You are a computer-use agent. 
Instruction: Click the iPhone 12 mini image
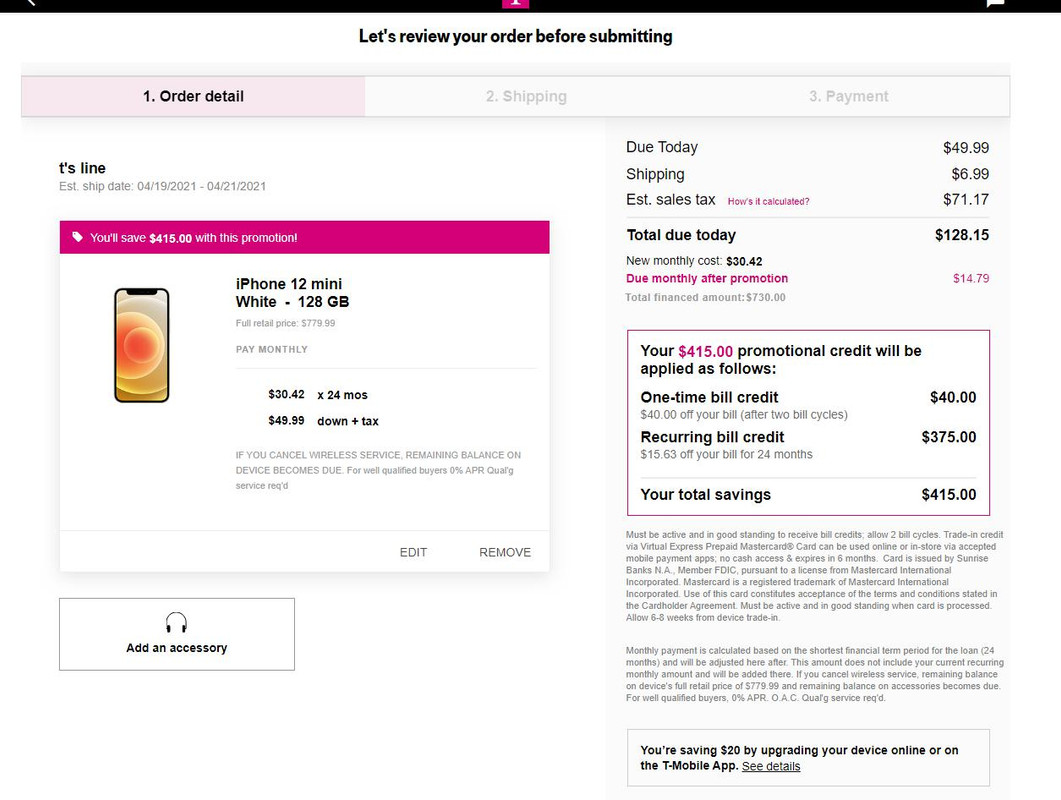[x=141, y=345]
